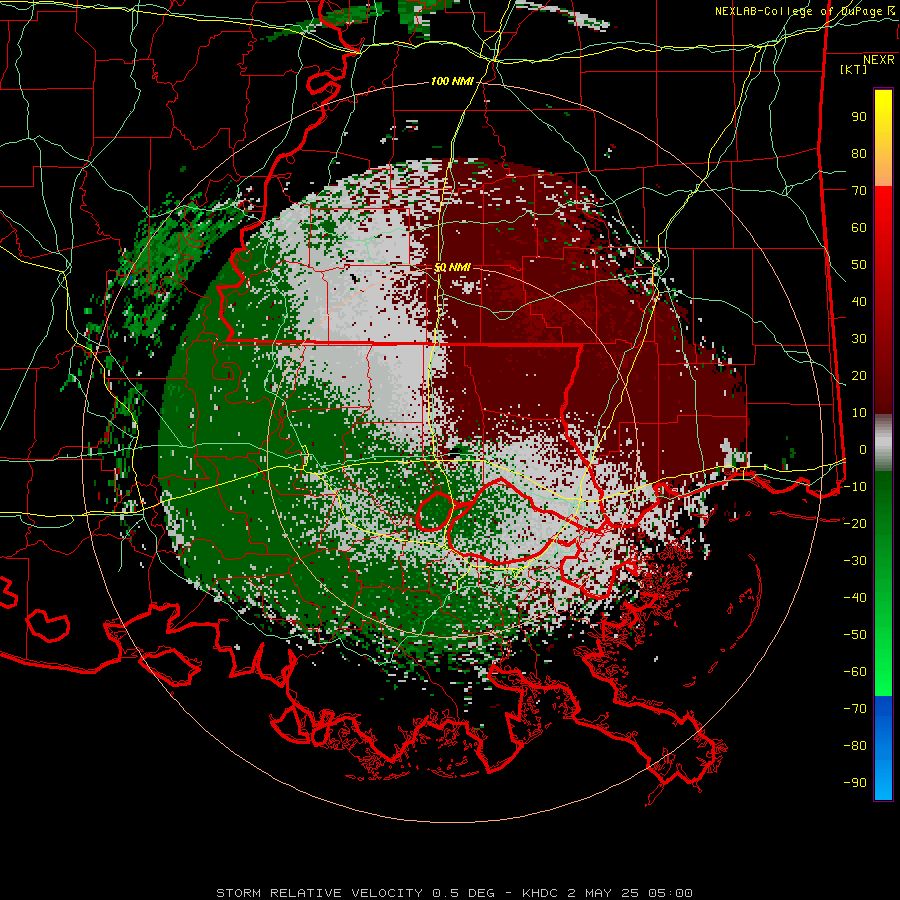Click the 05:00 timestamp in caption

(670, 893)
